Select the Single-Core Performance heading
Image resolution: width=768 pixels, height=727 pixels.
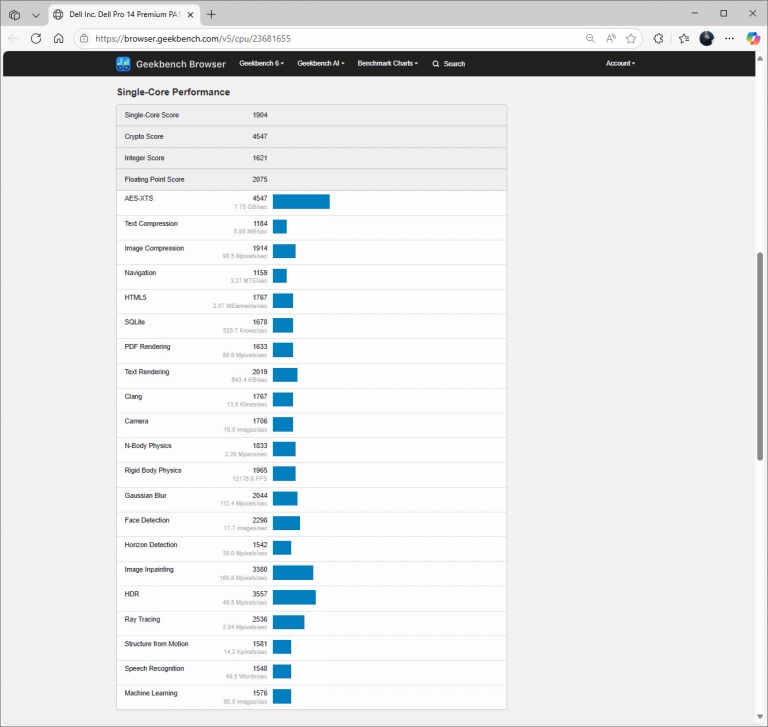tap(173, 92)
